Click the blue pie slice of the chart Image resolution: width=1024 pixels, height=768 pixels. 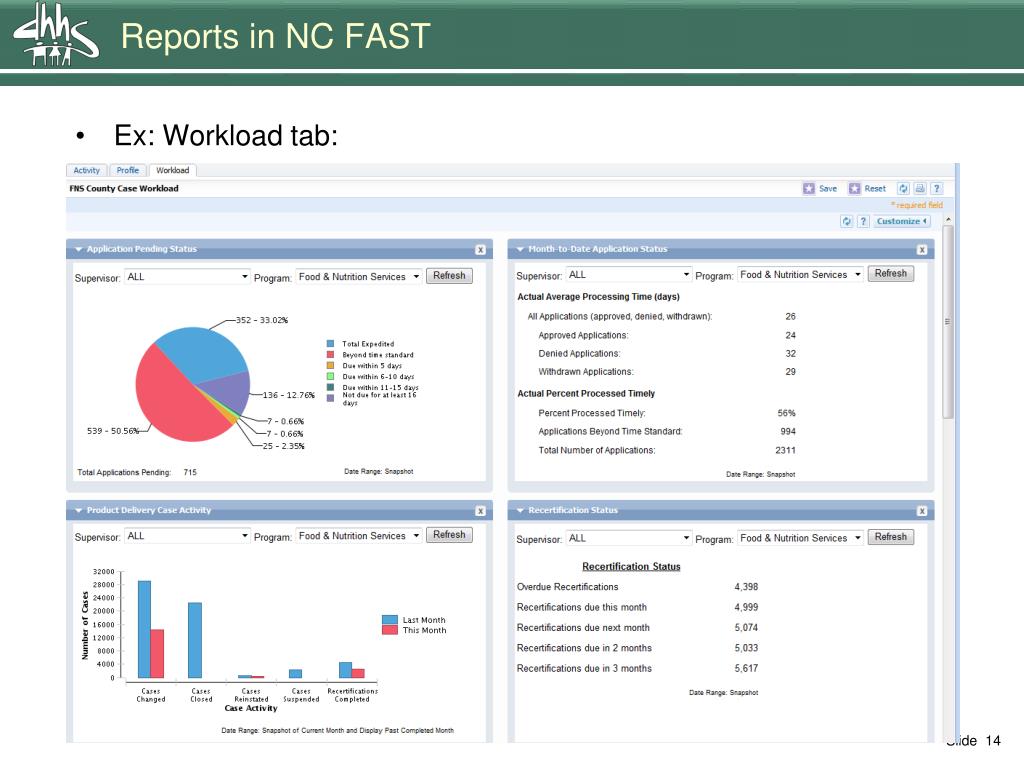click(x=204, y=354)
